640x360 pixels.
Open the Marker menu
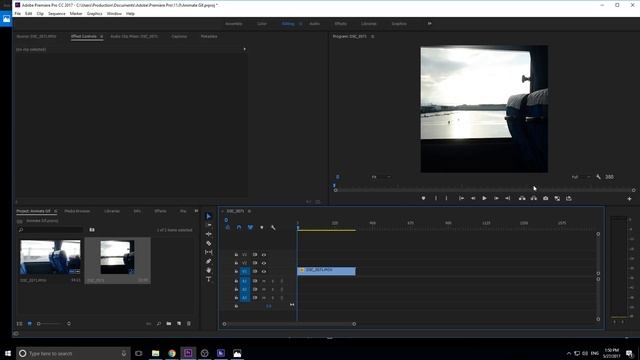tap(76, 13)
